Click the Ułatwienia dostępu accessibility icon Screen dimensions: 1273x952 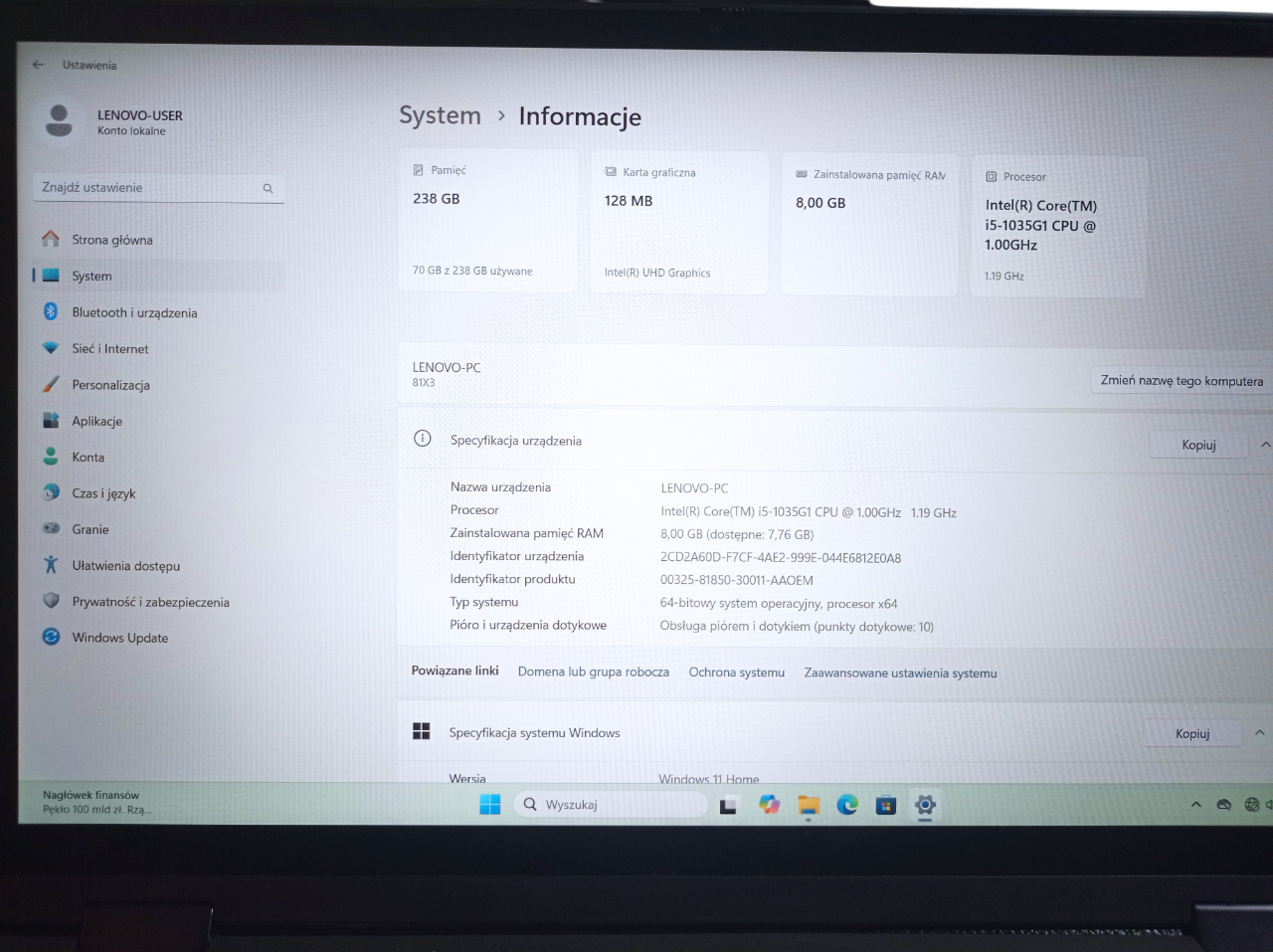click(51, 565)
